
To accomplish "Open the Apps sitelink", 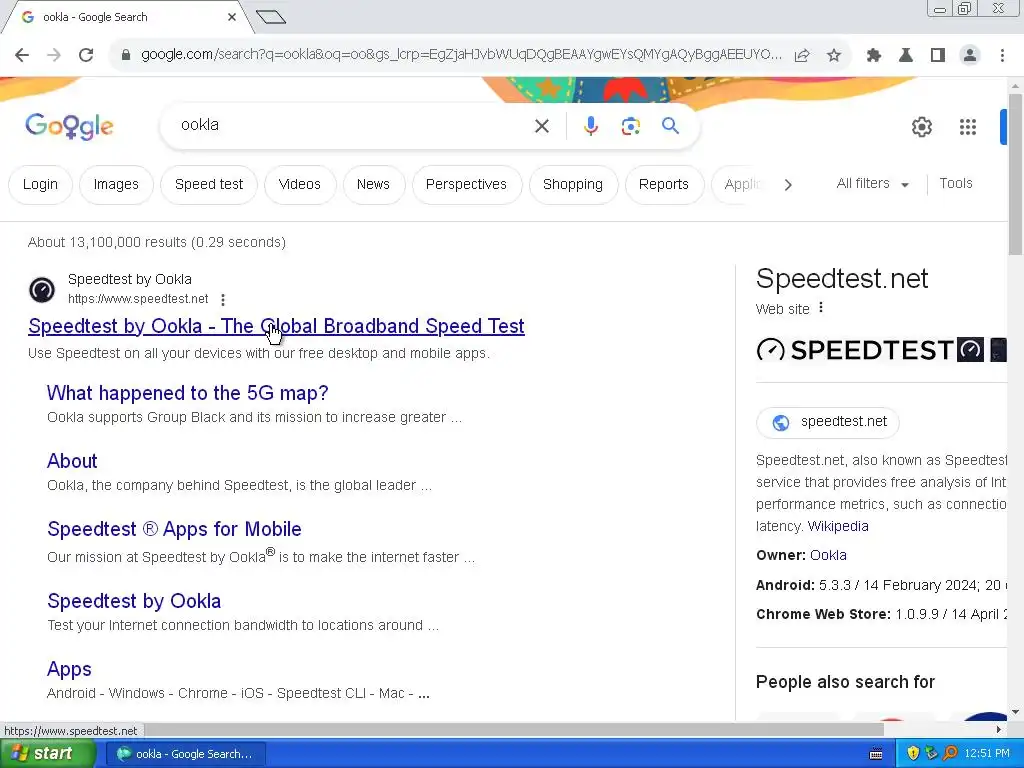I will pyautogui.click(x=69, y=669).
